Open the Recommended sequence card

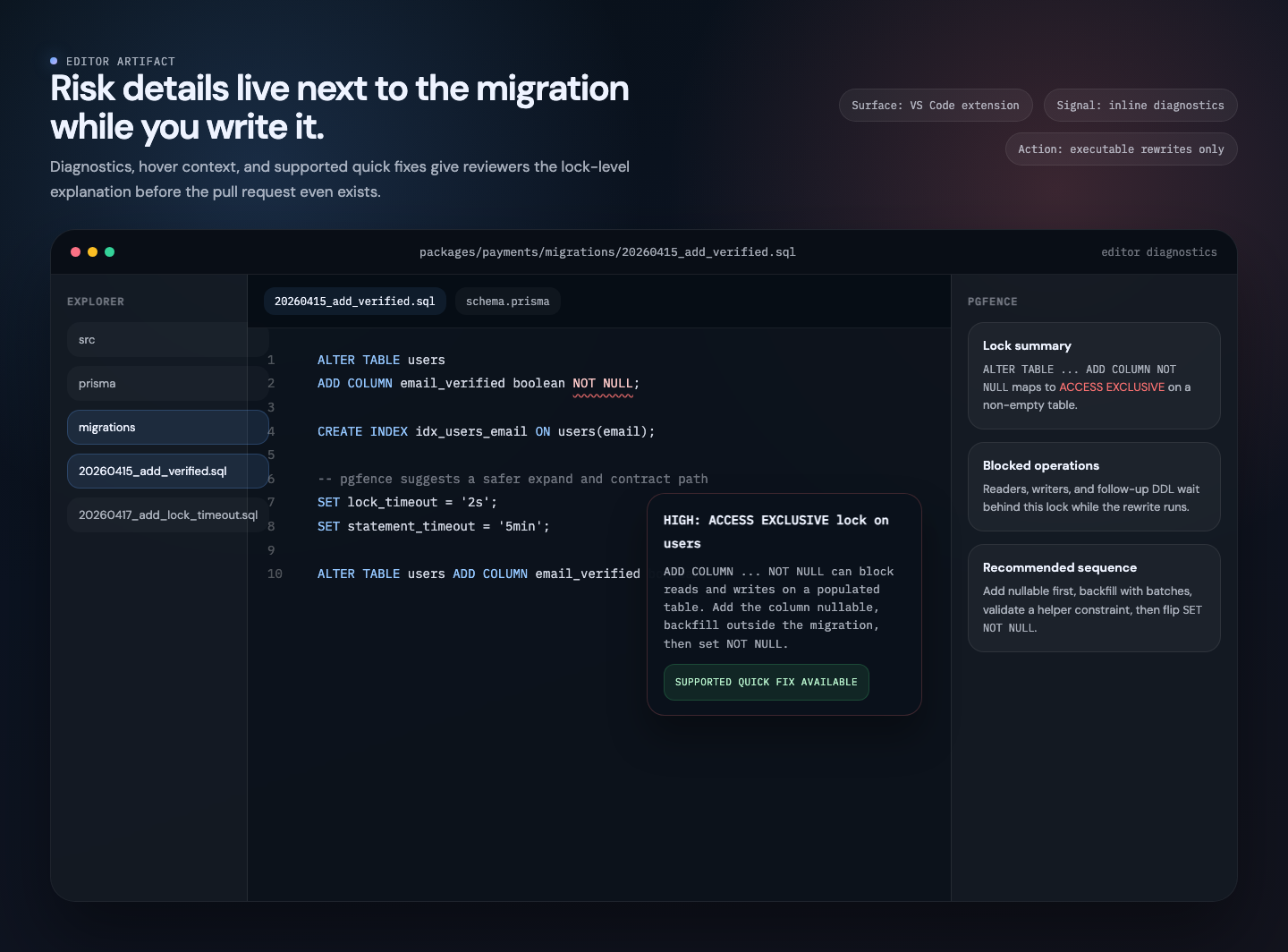(x=1093, y=598)
